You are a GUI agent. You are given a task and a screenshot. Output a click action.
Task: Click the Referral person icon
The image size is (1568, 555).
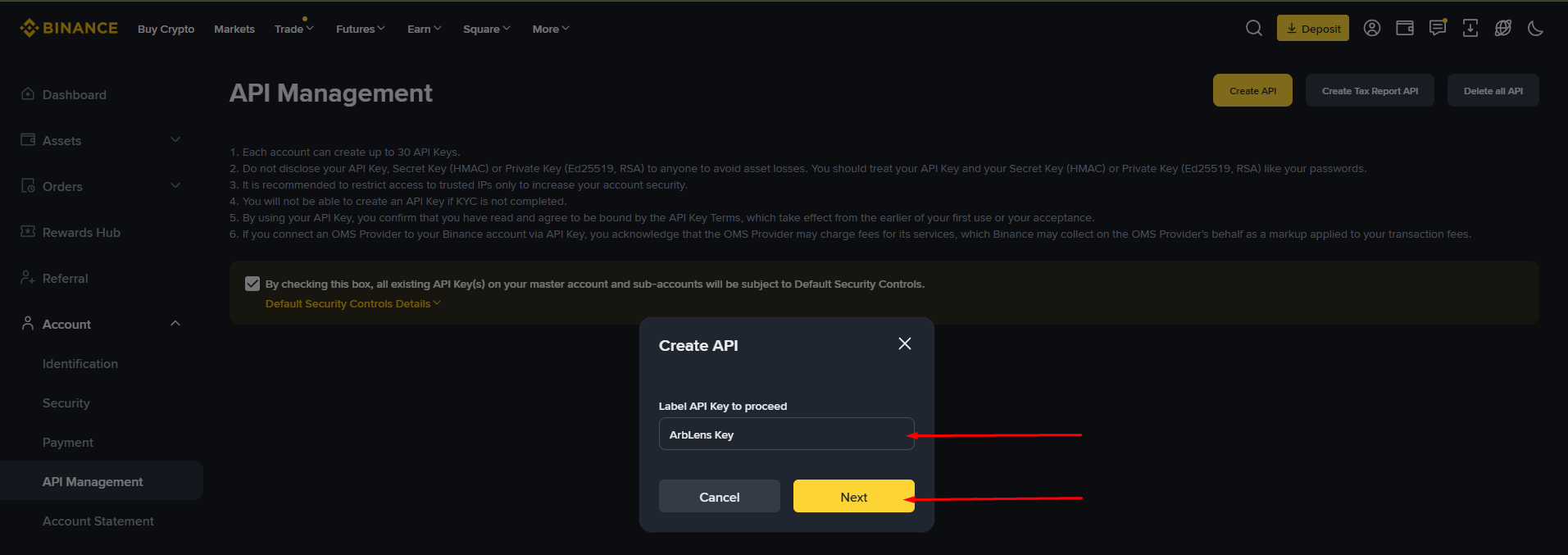tap(28, 277)
